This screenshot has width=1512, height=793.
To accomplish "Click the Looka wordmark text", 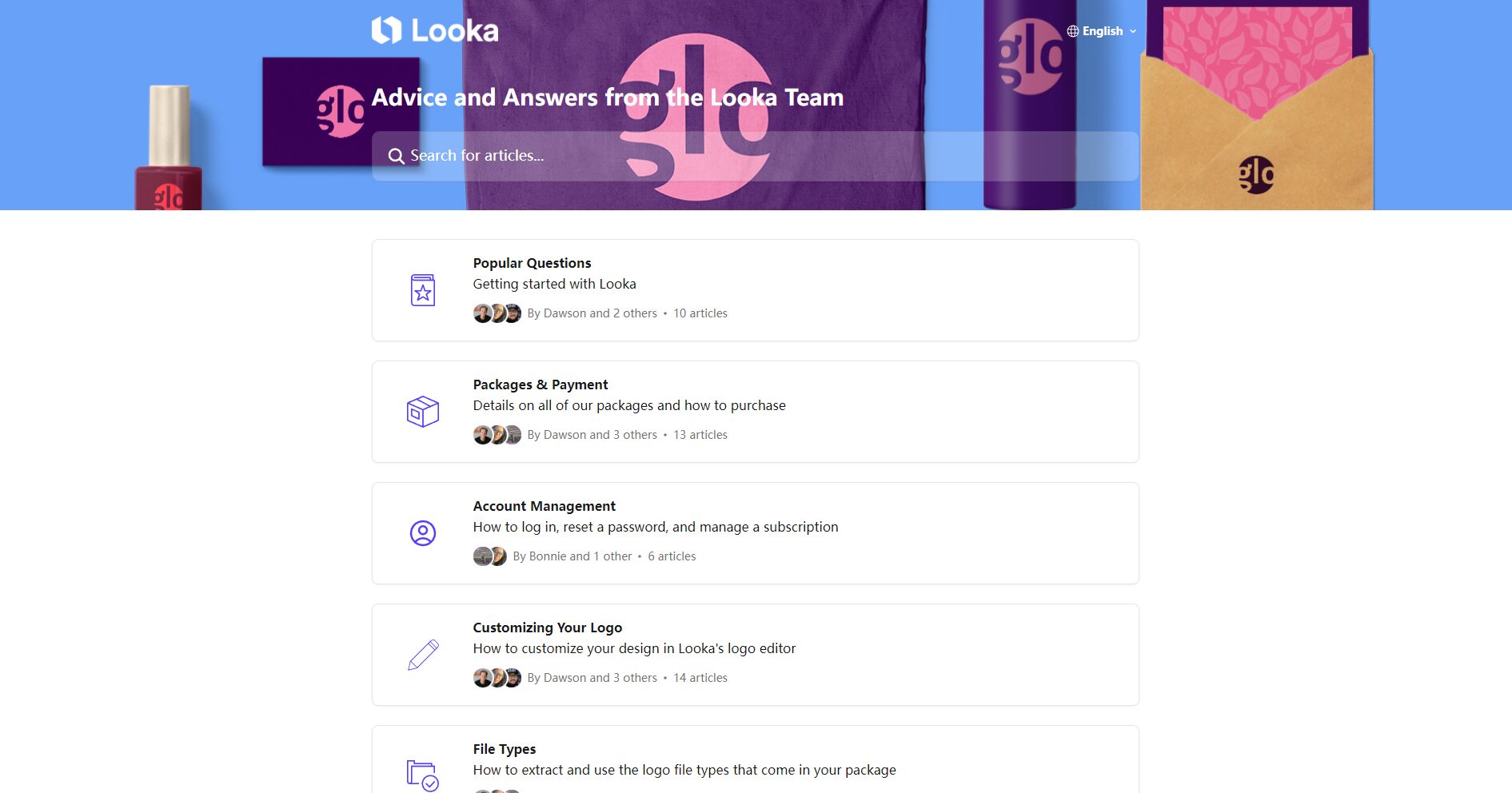I will (455, 30).
